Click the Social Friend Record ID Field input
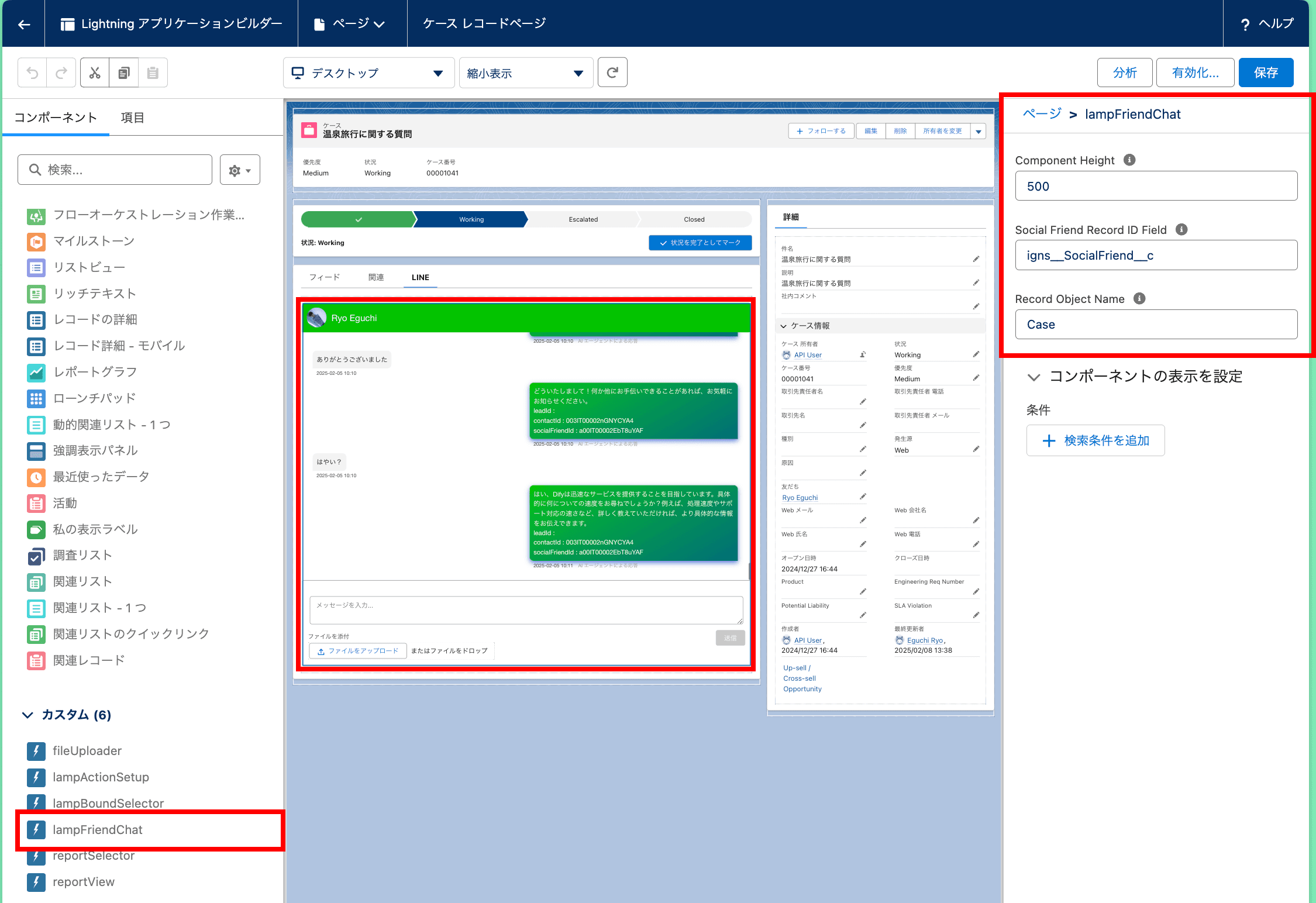The height and width of the screenshot is (903, 1316). click(1156, 255)
